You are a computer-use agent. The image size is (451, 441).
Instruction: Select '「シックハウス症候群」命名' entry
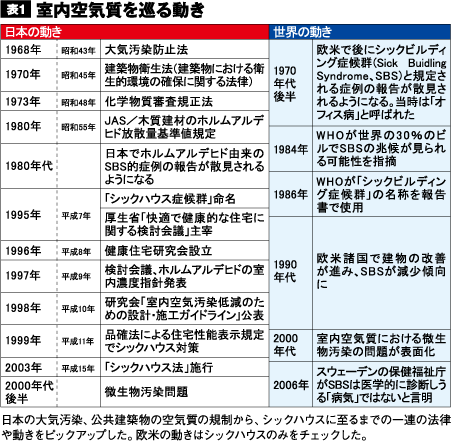coord(185,199)
